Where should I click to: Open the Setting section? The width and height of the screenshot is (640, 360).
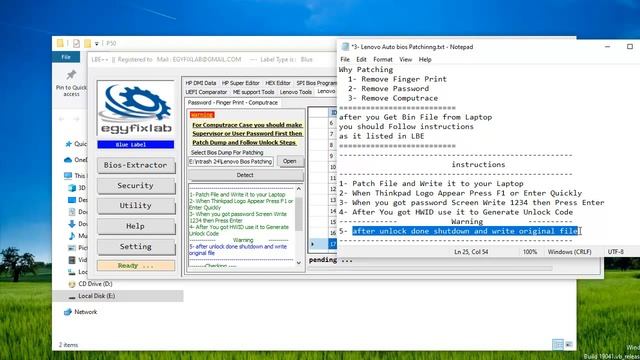click(x=136, y=247)
